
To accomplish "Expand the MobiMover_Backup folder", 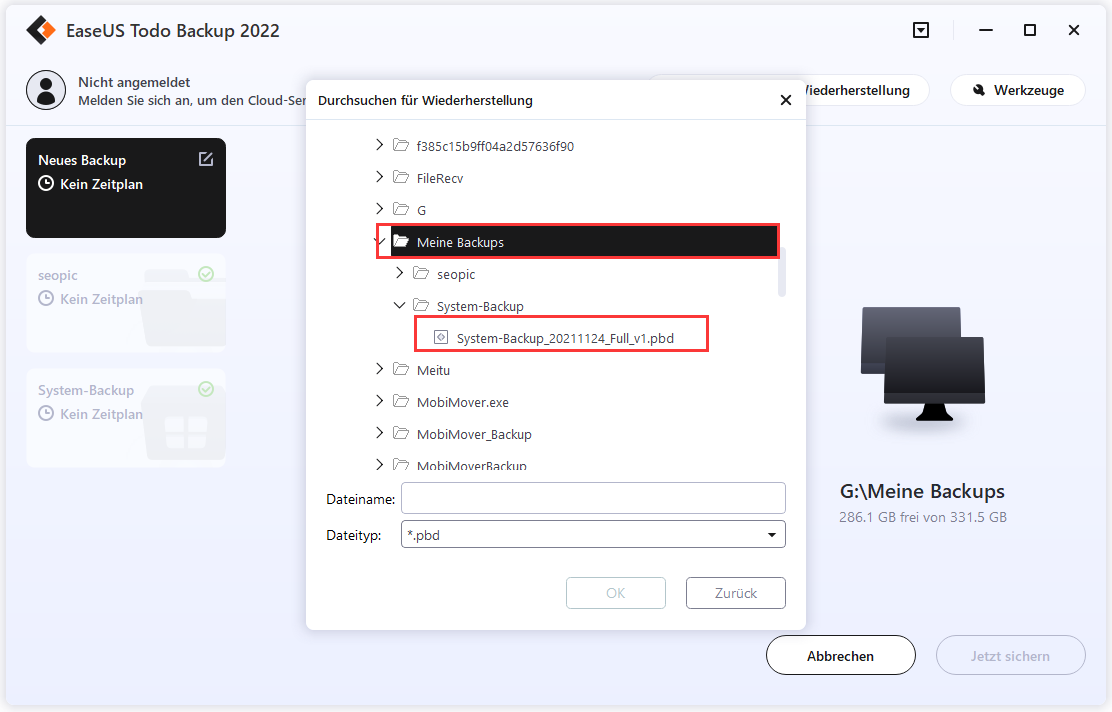I will [x=379, y=433].
